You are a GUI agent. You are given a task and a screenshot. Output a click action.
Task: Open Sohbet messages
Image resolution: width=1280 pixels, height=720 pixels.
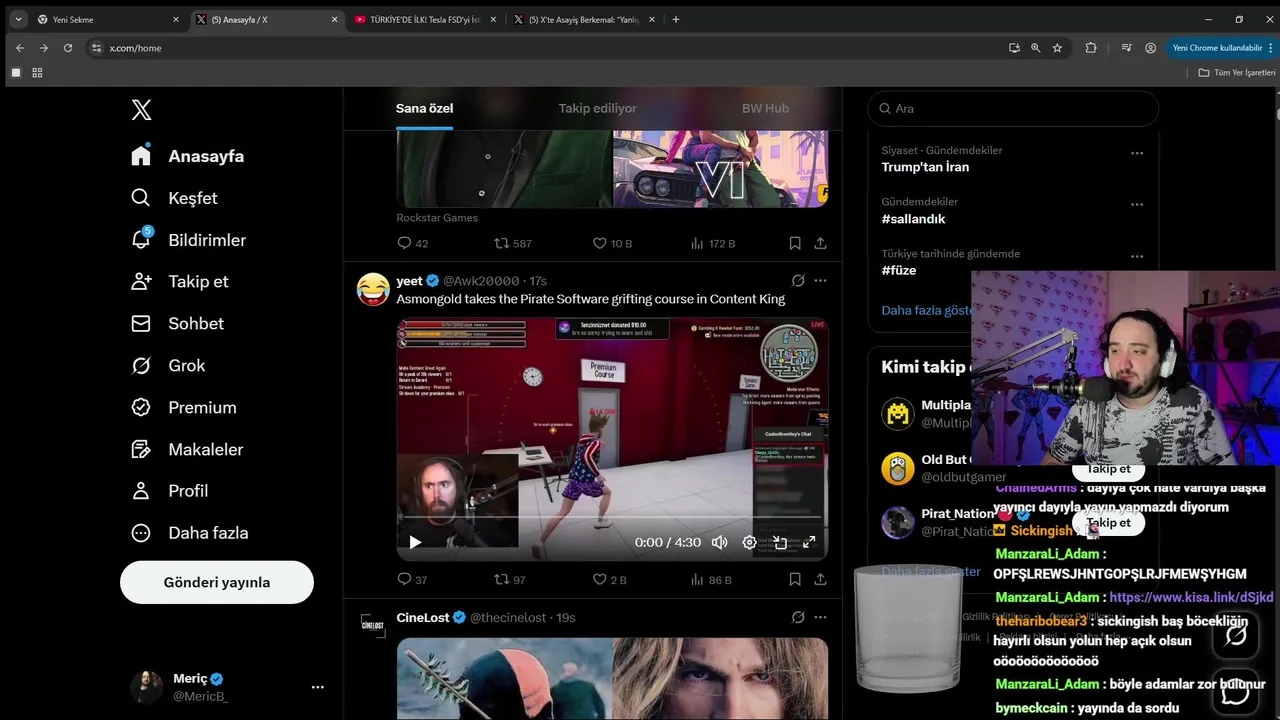[x=177, y=323]
